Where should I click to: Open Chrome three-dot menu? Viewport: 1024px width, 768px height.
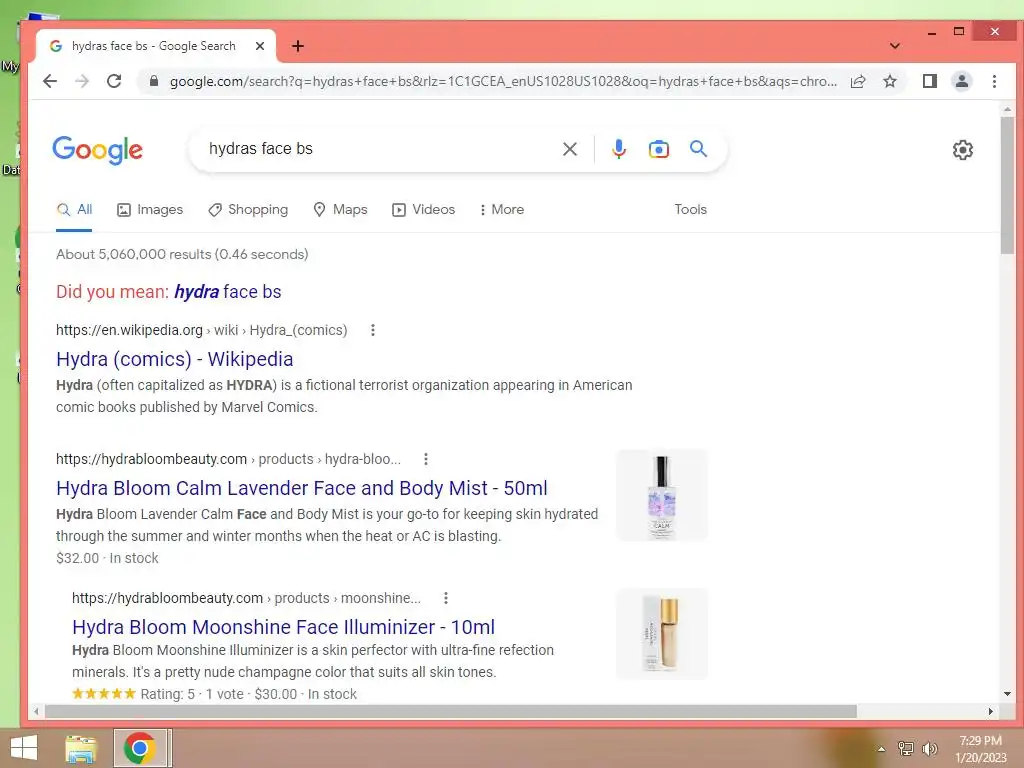pyautogui.click(x=994, y=81)
